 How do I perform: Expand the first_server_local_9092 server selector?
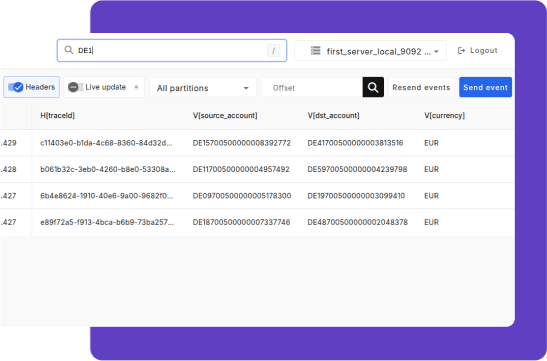click(370, 51)
